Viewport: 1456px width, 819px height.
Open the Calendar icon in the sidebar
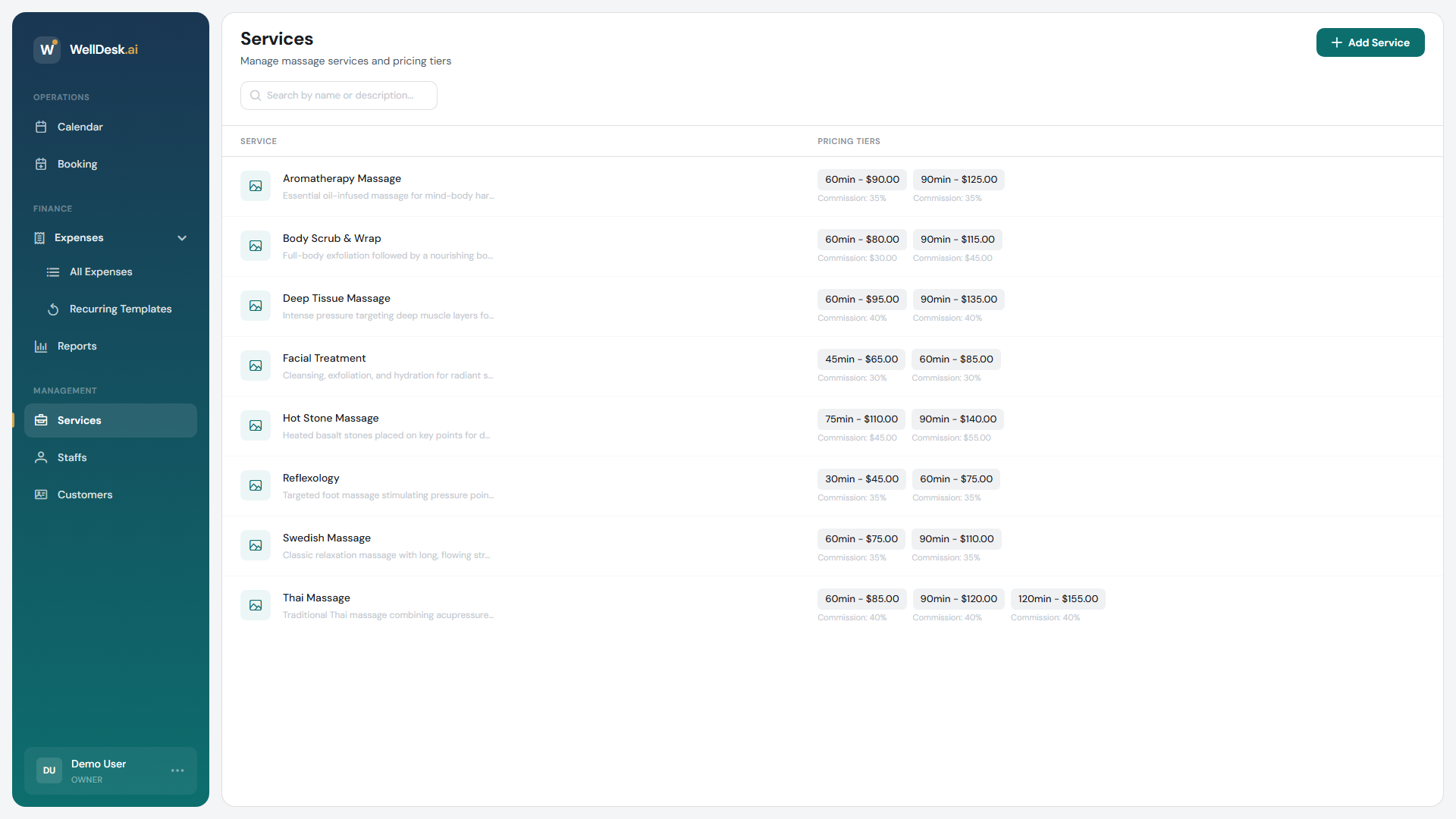(x=41, y=127)
